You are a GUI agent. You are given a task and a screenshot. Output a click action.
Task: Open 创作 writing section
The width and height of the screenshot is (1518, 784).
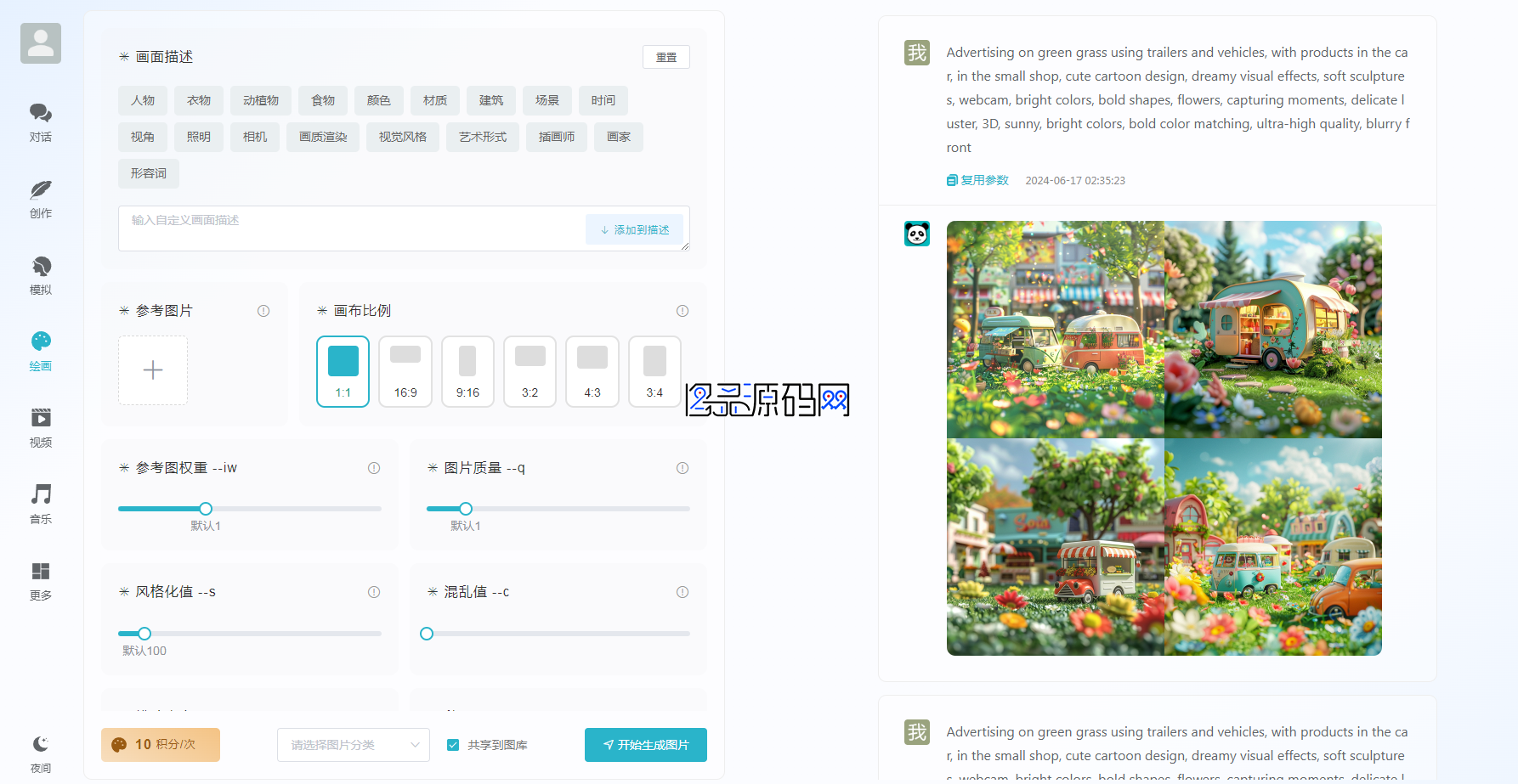point(41,199)
